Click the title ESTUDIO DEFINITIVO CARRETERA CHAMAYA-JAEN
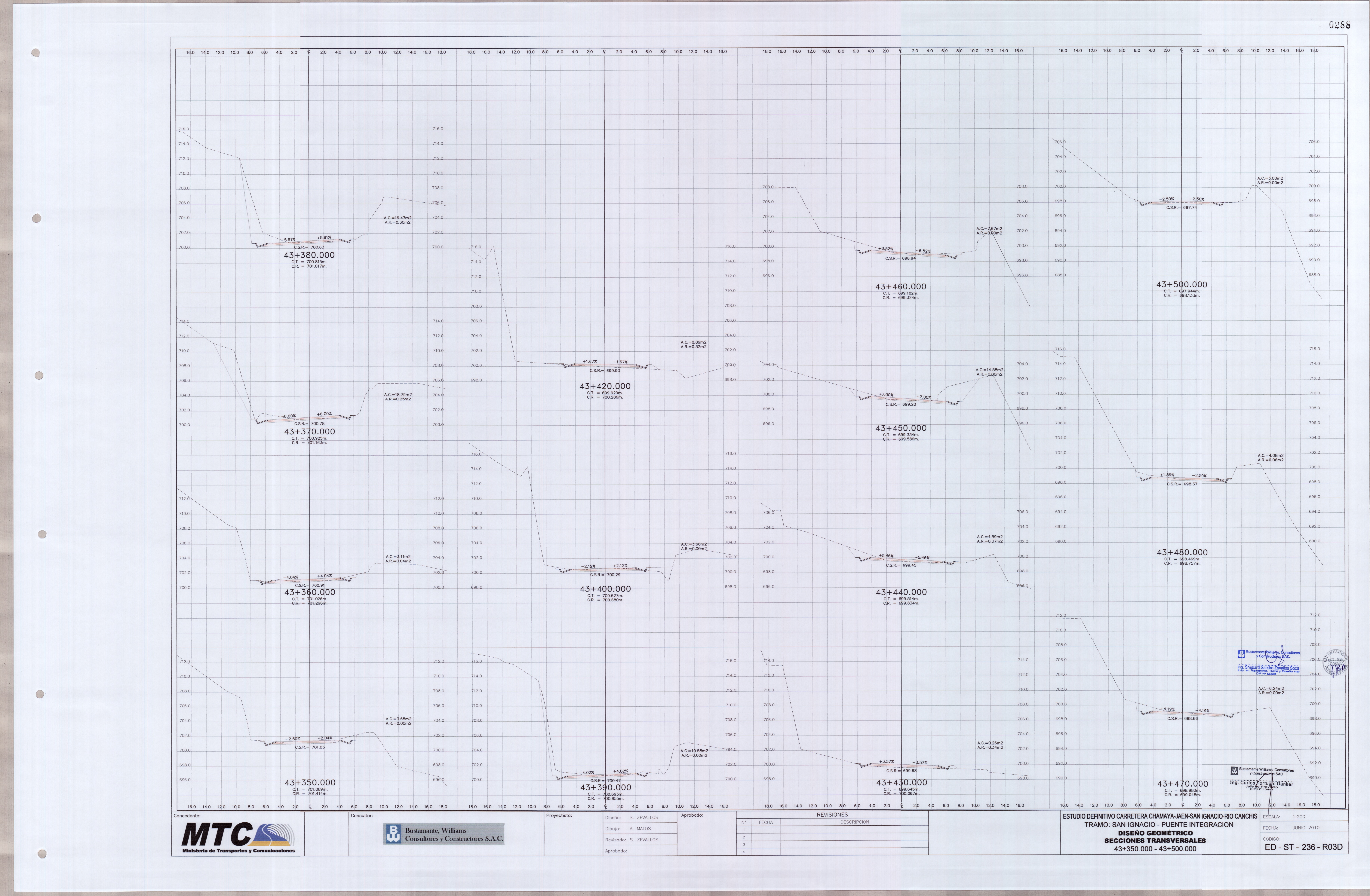1370x896 pixels. click(1160, 817)
